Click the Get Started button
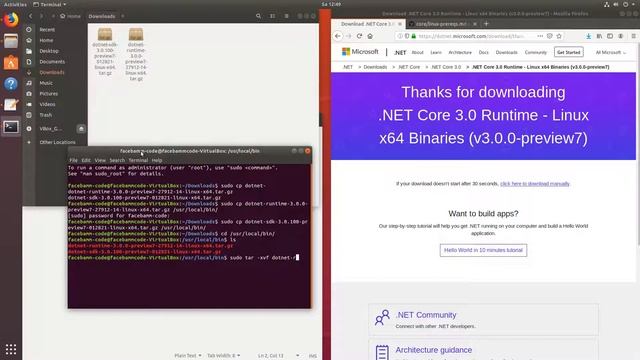Viewport: 640px width, 360px height. tap(569, 52)
